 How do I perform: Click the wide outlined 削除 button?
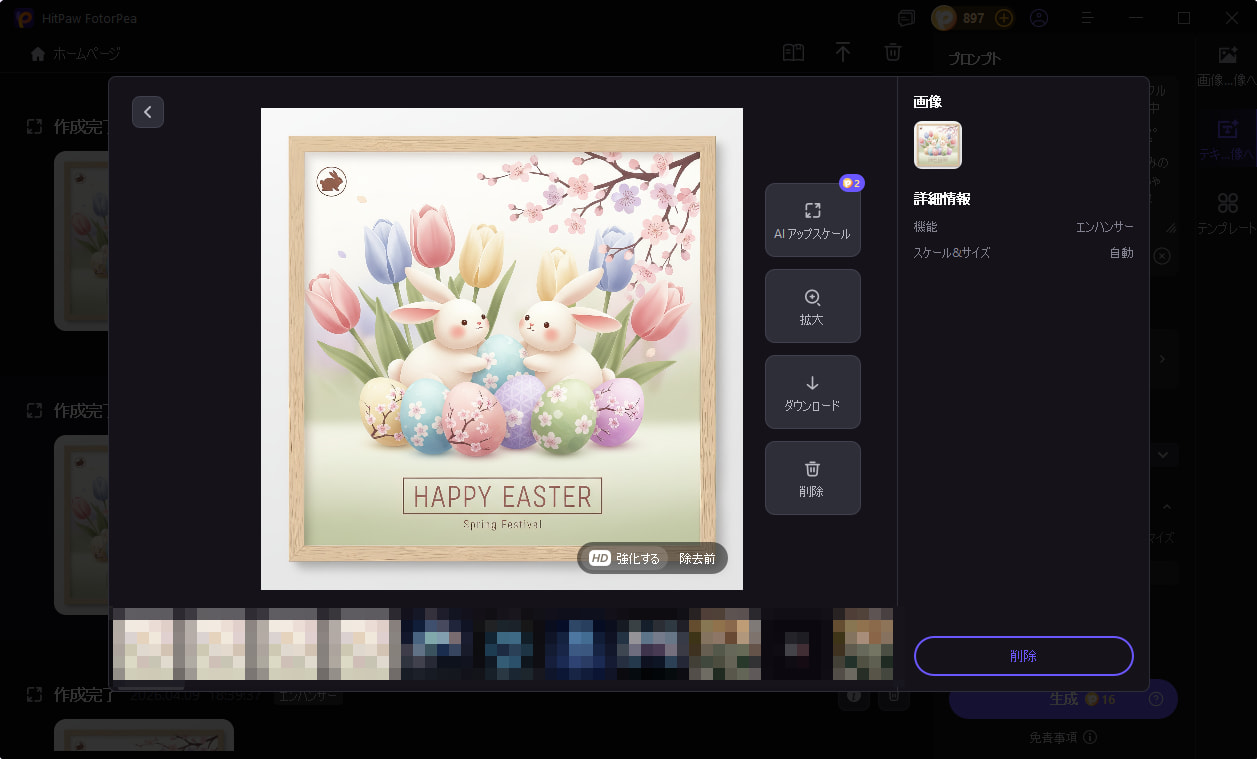click(1023, 656)
